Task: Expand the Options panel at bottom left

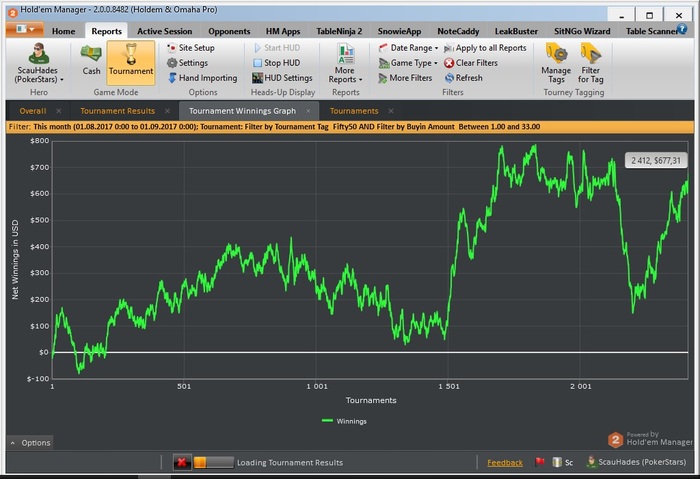Action: (30, 442)
